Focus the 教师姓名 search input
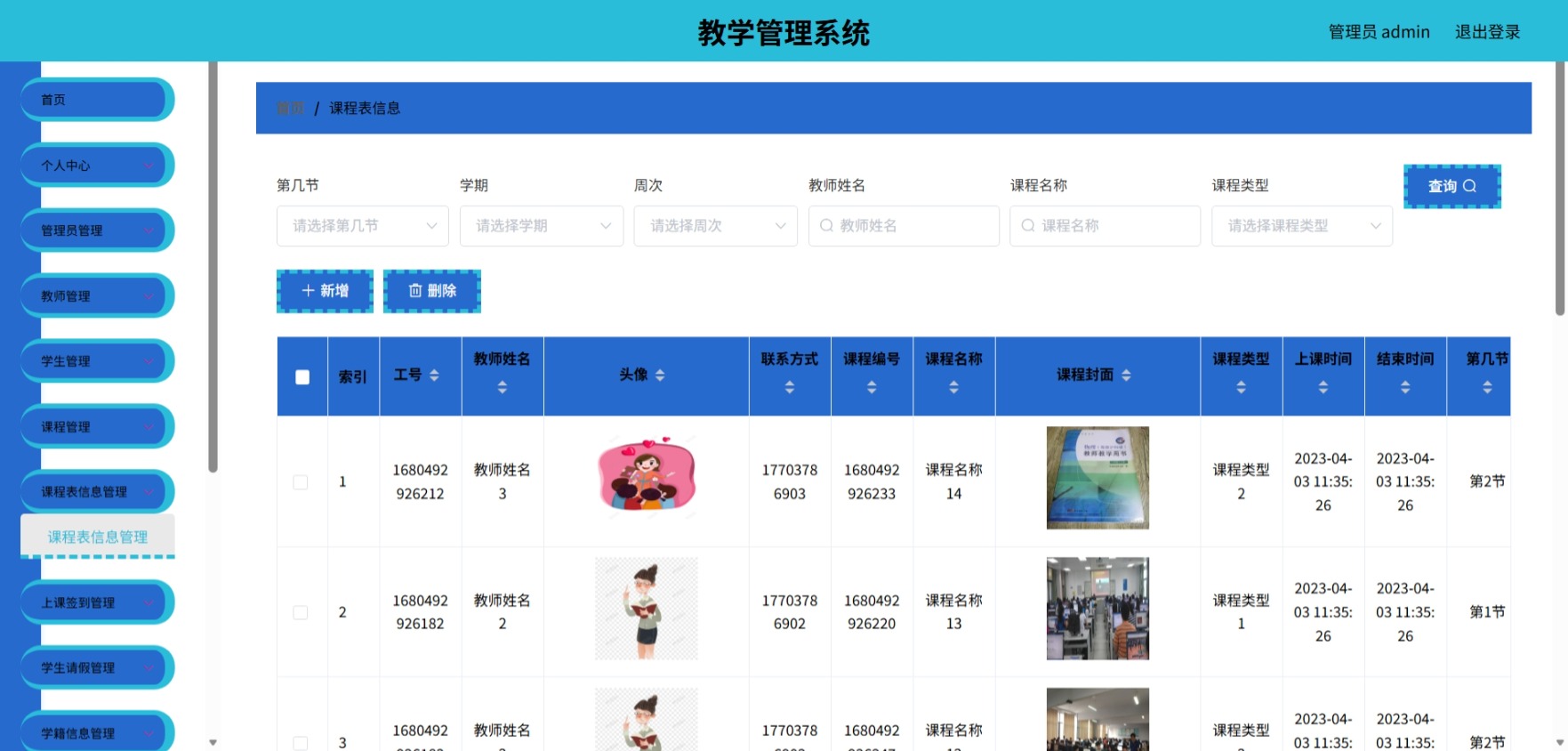Viewport: 1568px width, 751px height. click(x=904, y=226)
